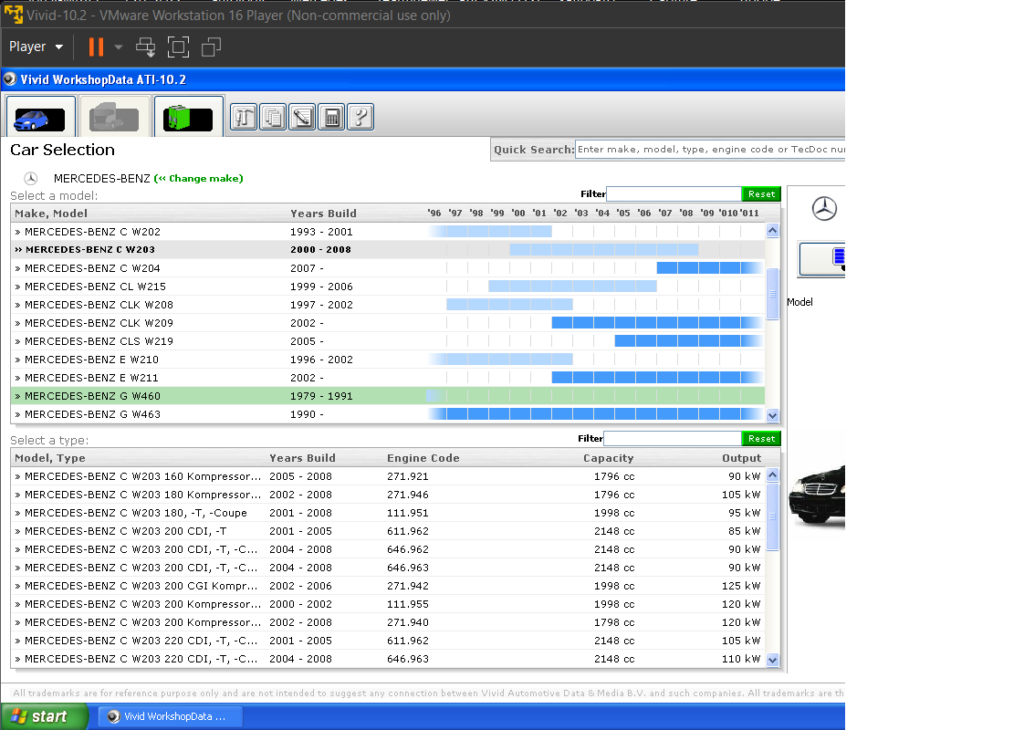1024x730 pixels.
Task: Expand the arrow next to the pause button
Action: (x=118, y=47)
